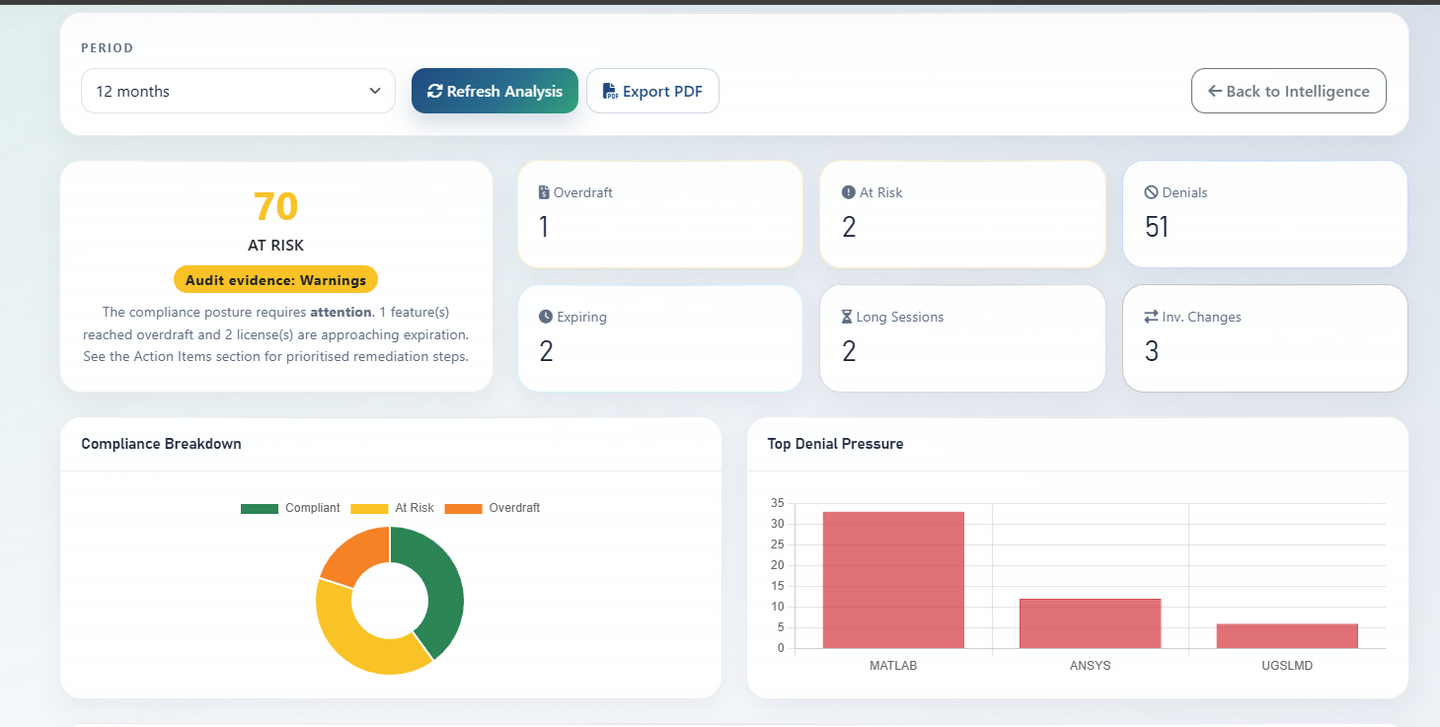The height and width of the screenshot is (727, 1440).
Task: Click the score value 70
Action: (276, 206)
